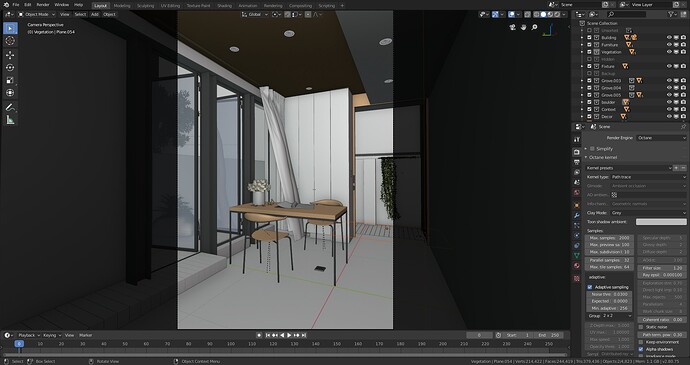
Task: Activate the Transform tool
Action: coord(11,92)
